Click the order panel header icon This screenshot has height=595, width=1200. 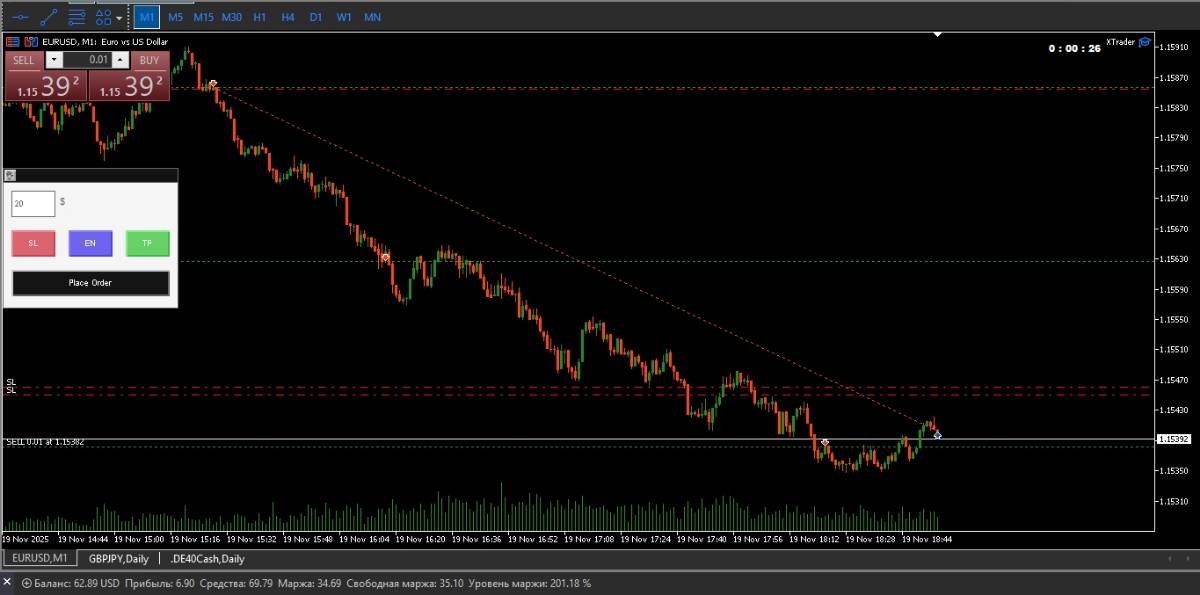(11, 175)
